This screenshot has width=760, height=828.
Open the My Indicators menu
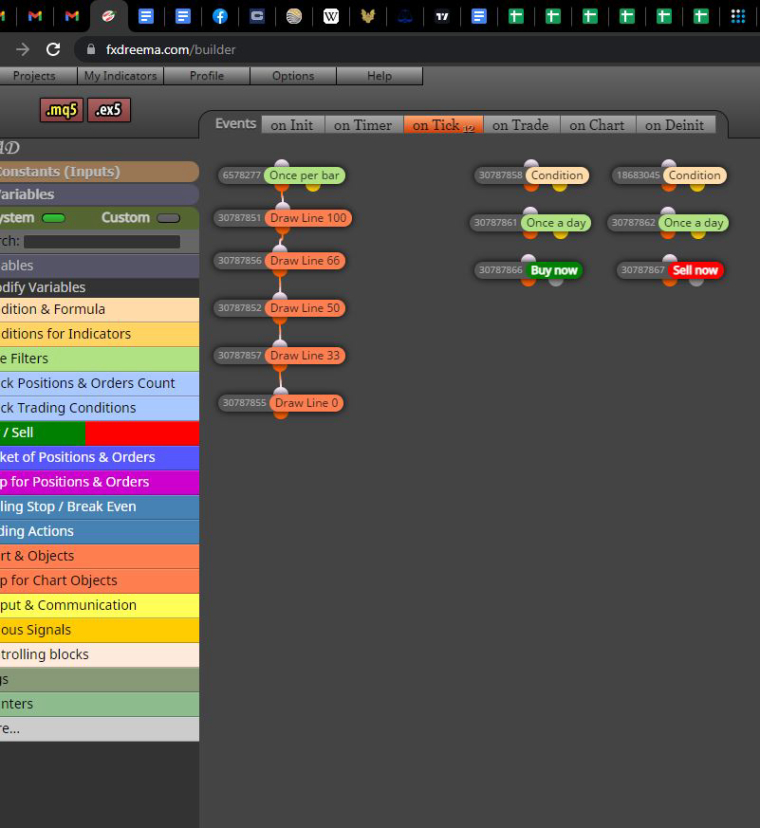click(120, 76)
